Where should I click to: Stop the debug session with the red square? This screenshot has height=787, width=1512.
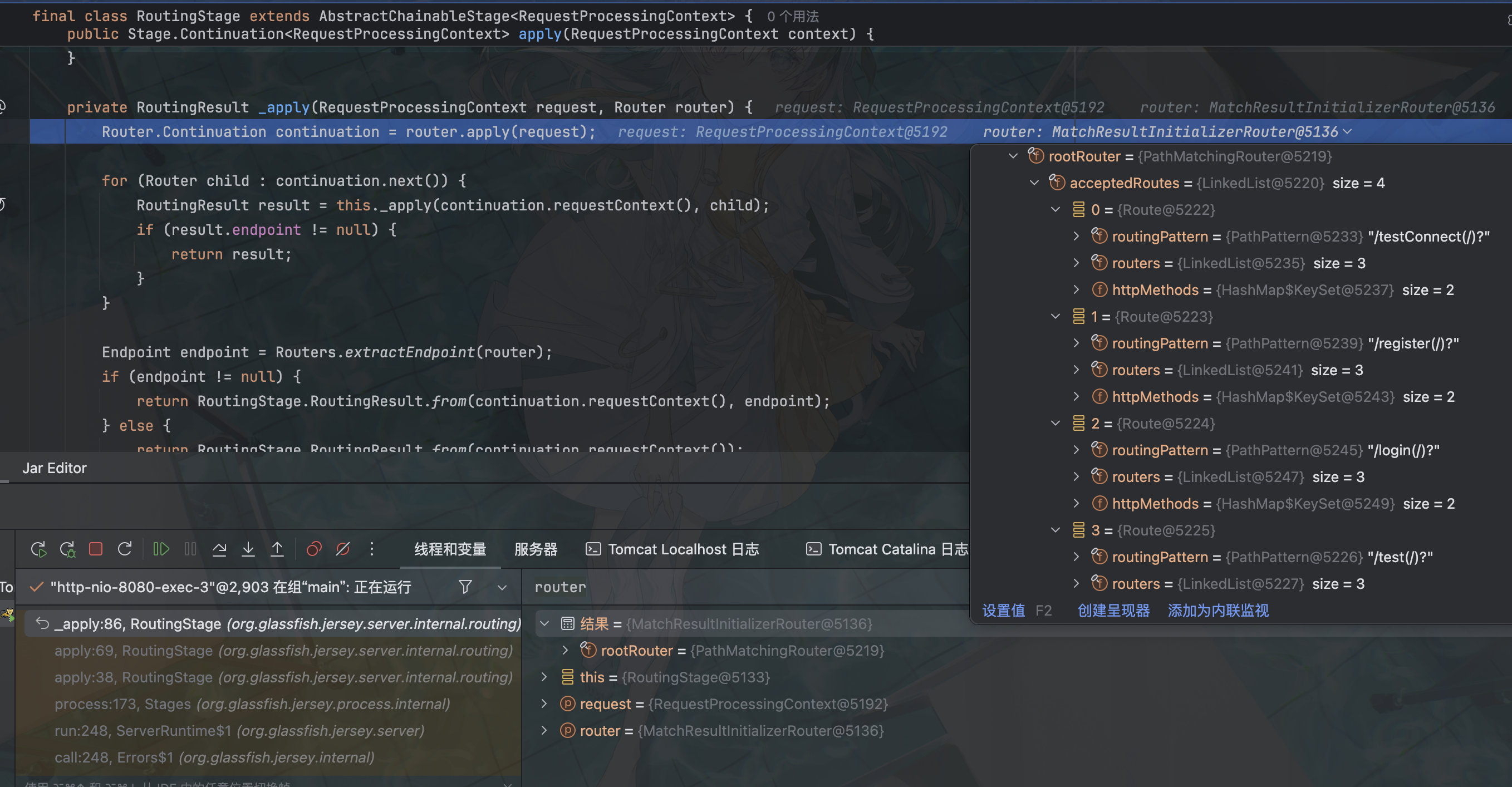pyautogui.click(x=96, y=549)
